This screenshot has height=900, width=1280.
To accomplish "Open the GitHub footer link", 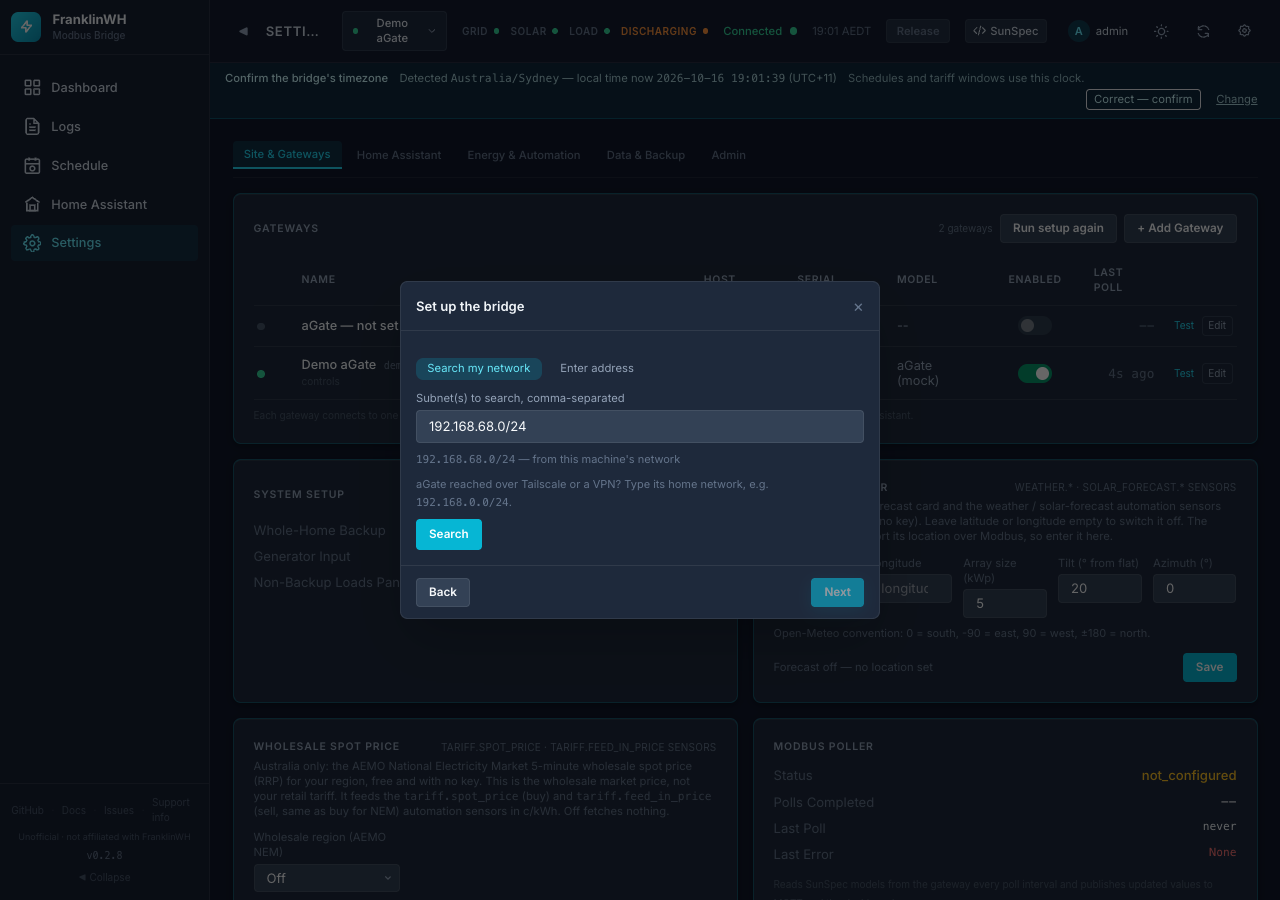I will coord(27,810).
